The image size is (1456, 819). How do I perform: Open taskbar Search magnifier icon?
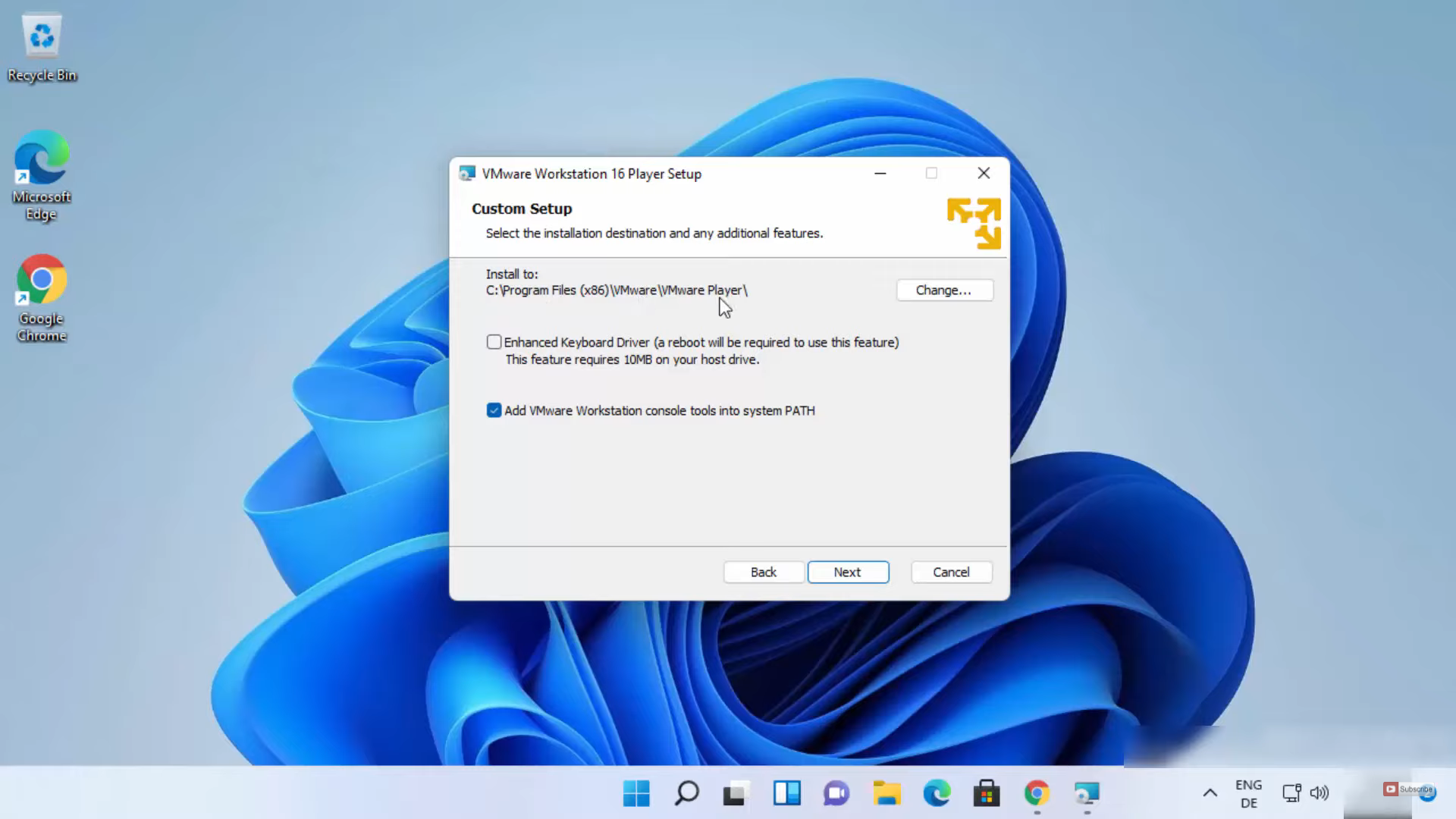click(x=686, y=793)
